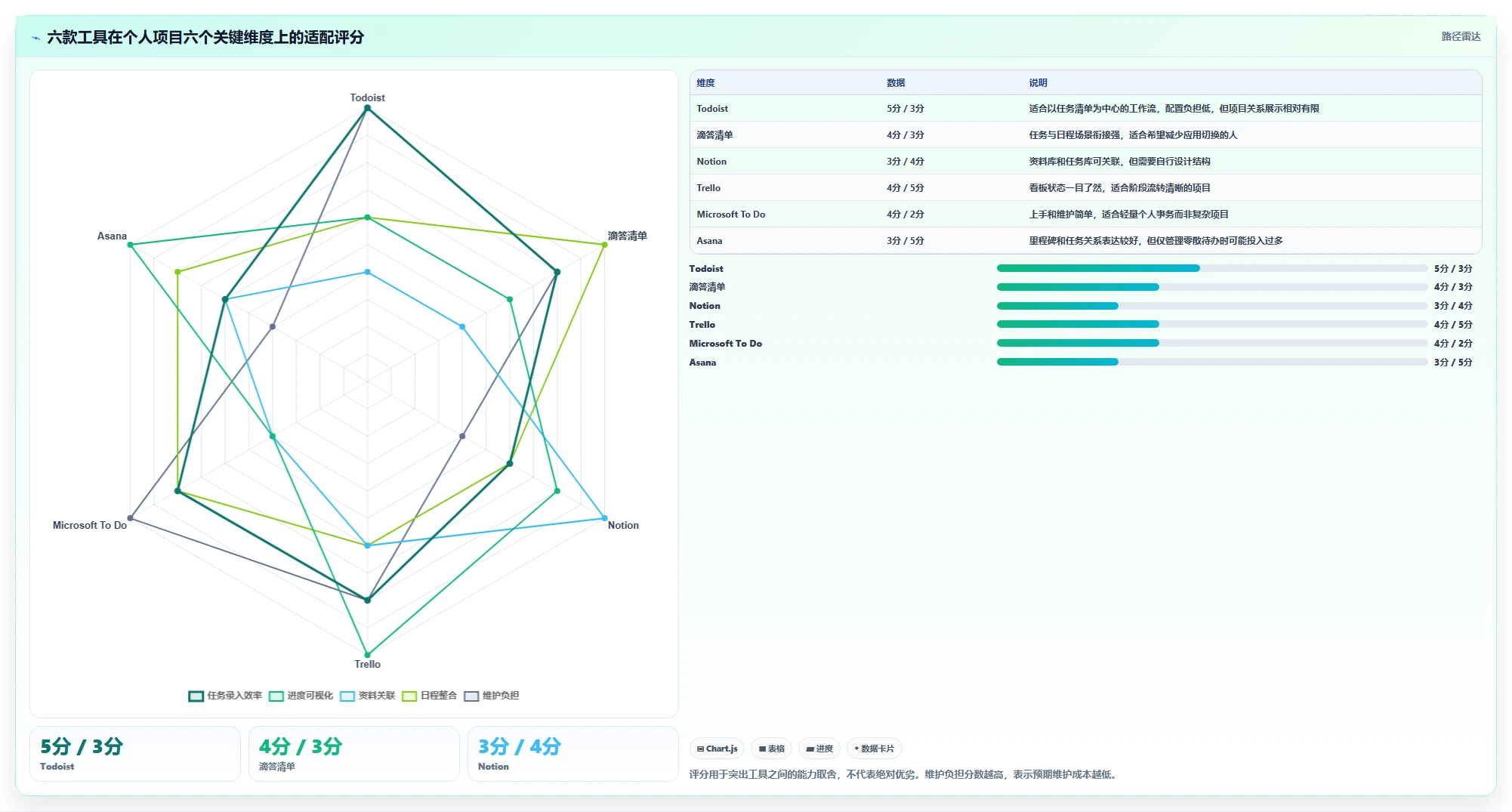Screen dimensions: 1512x812
Task: Click the Notion axis label on radar
Action: pyautogui.click(x=623, y=525)
